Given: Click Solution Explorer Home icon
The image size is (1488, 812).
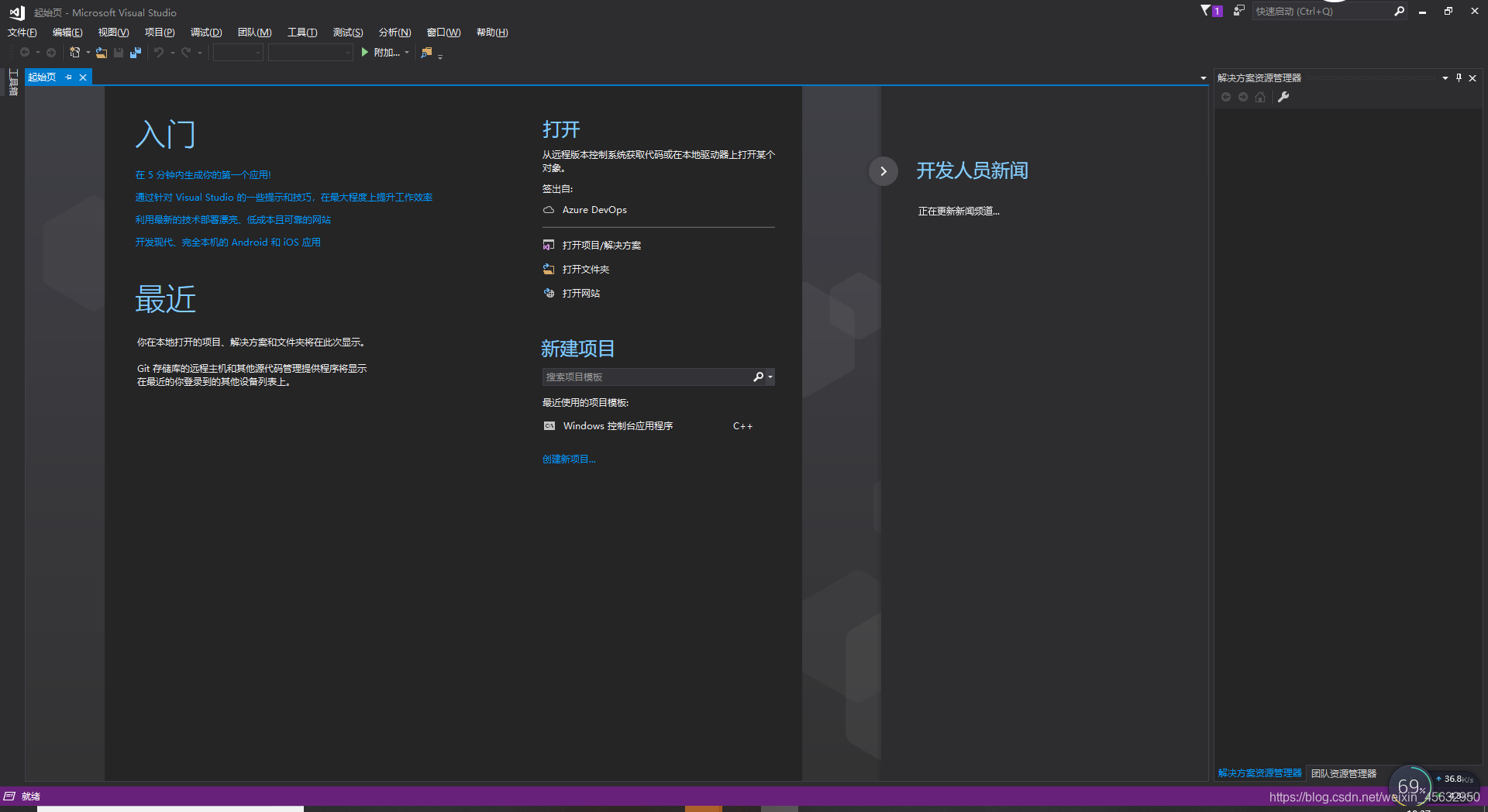Looking at the screenshot, I should [x=1260, y=97].
